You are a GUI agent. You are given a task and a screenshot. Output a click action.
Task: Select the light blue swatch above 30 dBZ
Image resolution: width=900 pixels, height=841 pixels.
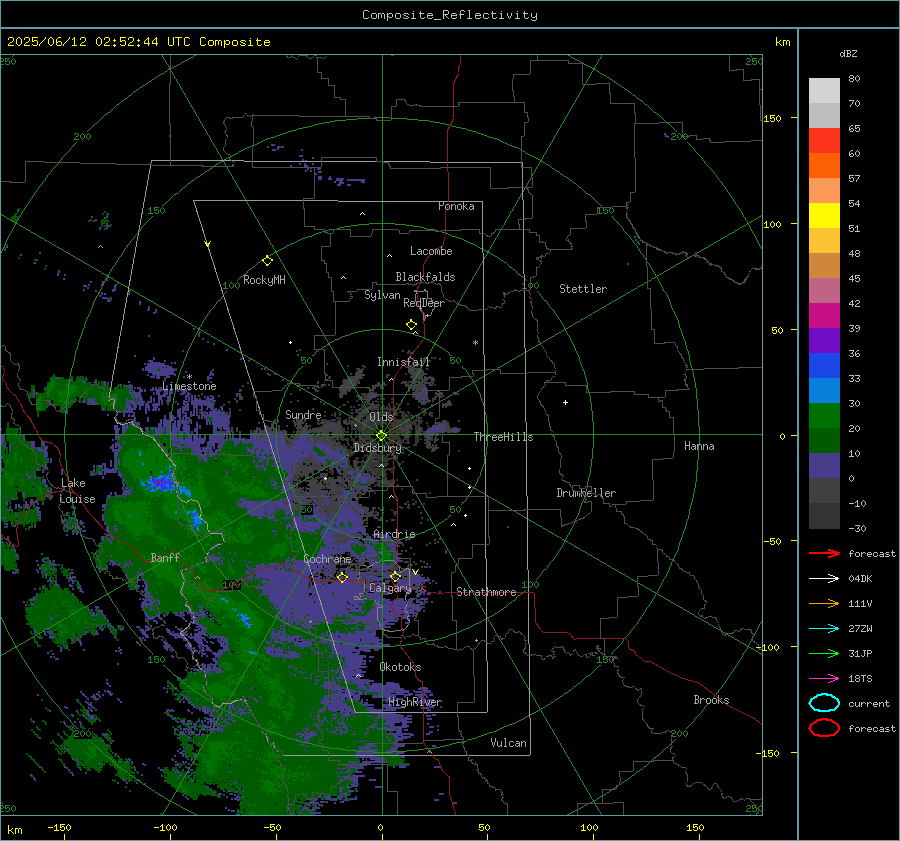point(824,390)
